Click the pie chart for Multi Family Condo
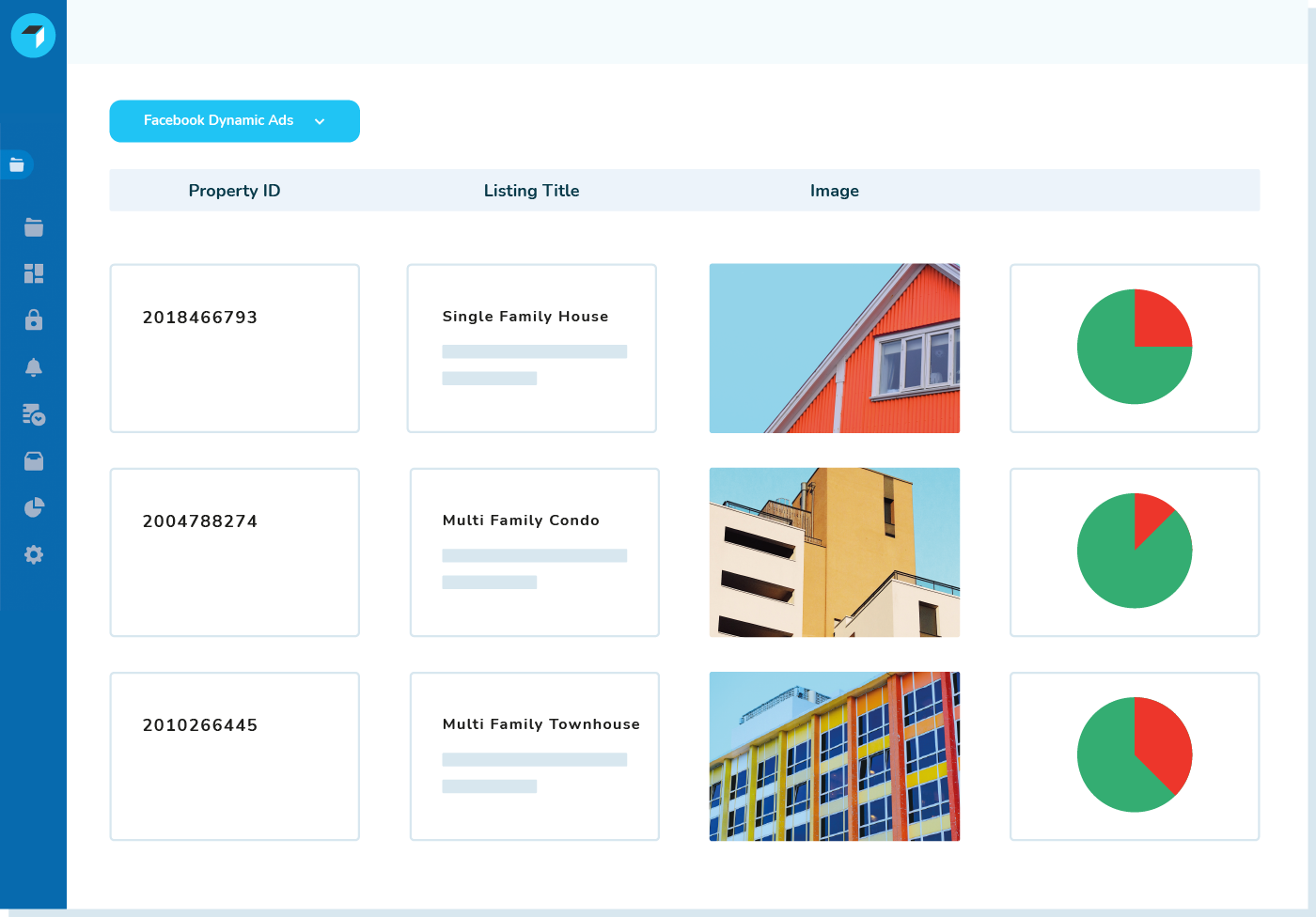The height and width of the screenshot is (917, 1316). [1135, 551]
